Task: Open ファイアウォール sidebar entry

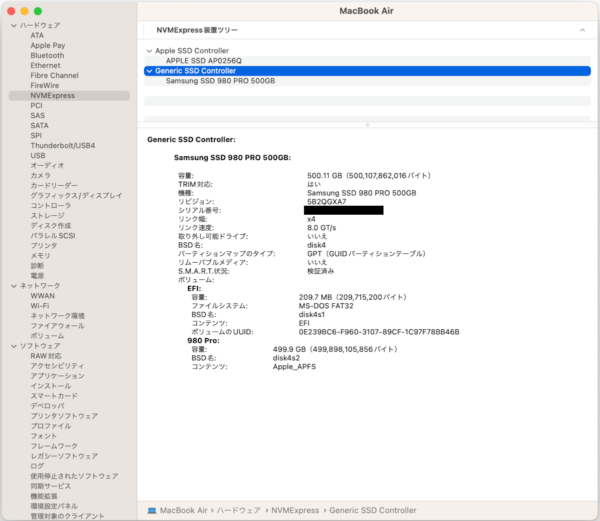Action: tap(57, 326)
